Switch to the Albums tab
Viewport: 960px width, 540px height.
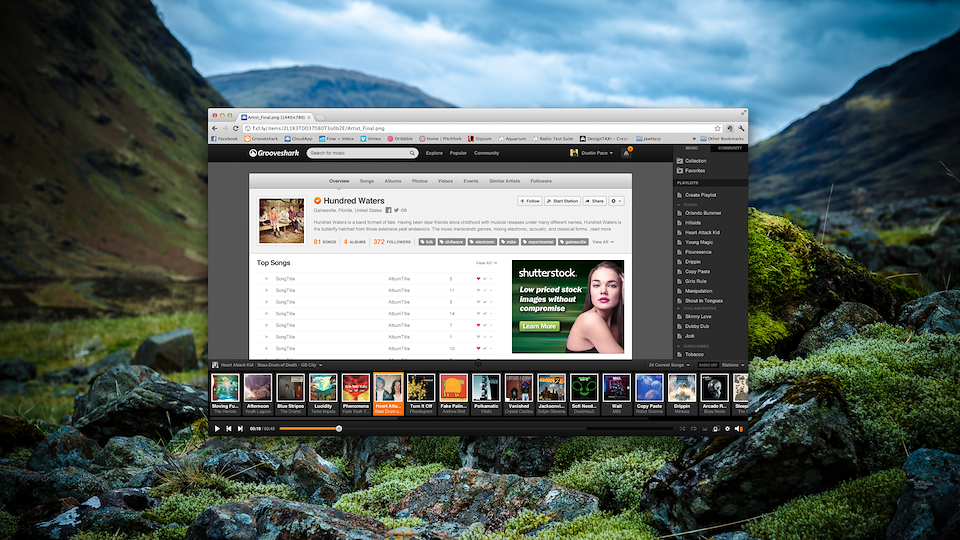[x=393, y=181]
